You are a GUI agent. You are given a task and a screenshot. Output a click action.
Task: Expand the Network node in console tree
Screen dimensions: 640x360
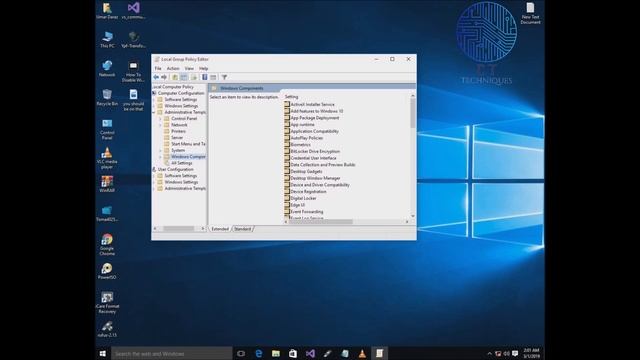[x=160, y=125]
